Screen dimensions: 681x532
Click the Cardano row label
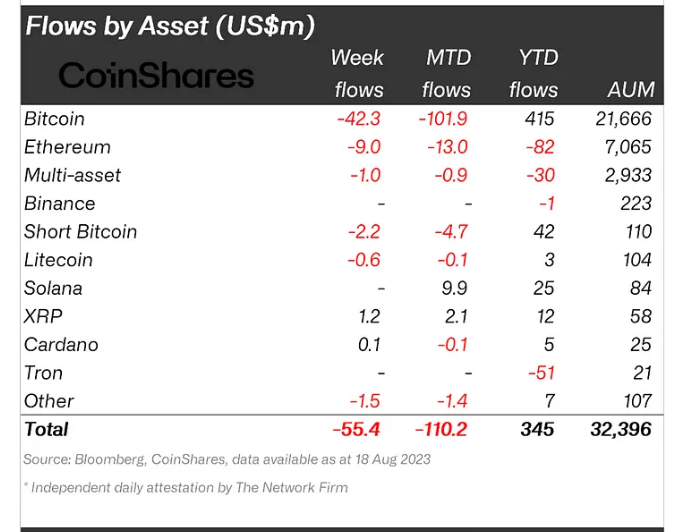coord(60,344)
